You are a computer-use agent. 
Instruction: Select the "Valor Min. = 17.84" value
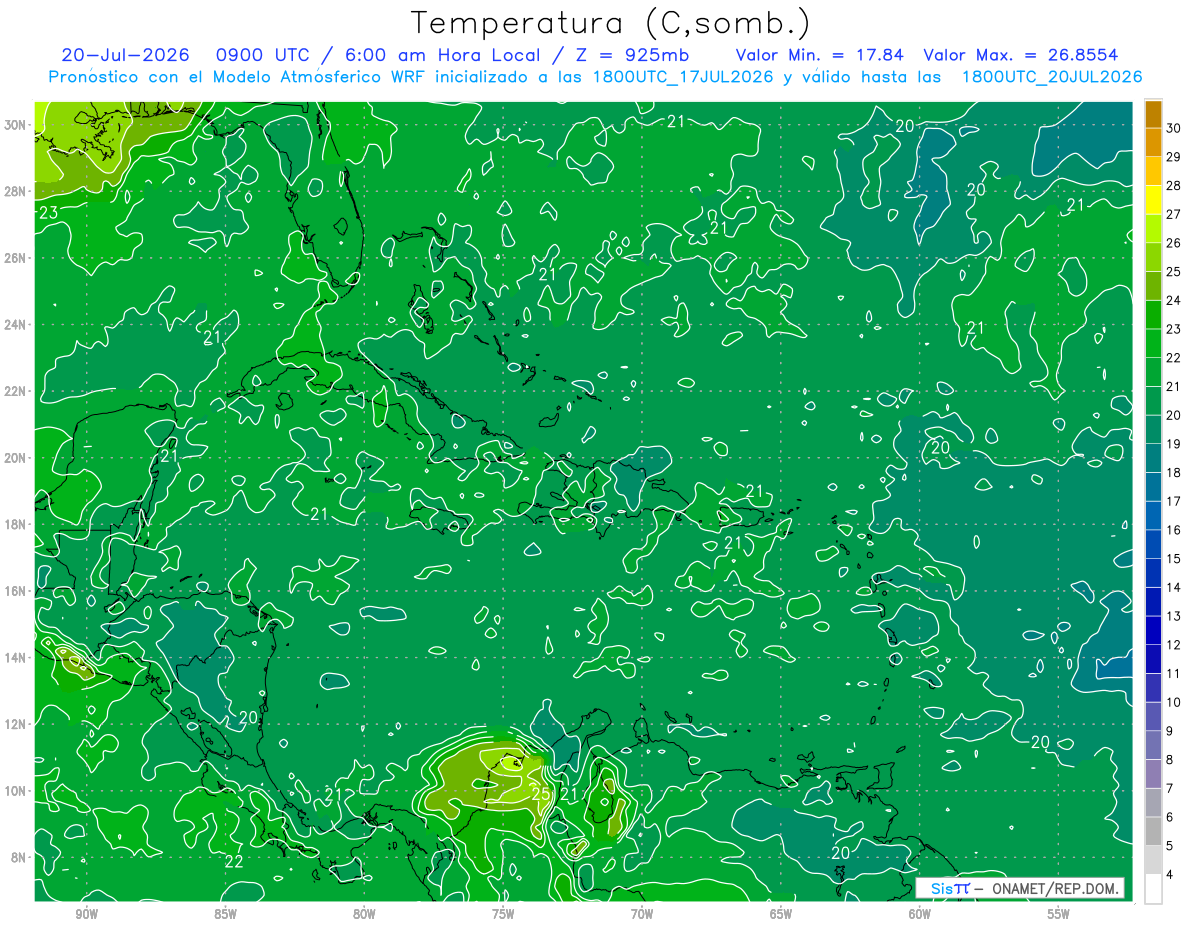pyautogui.click(x=819, y=55)
